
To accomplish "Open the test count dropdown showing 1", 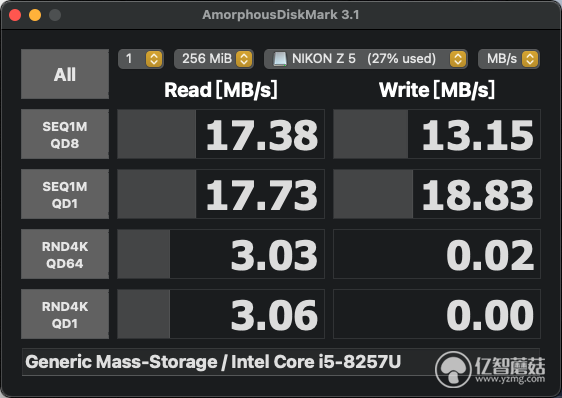I will click(141, 59).
